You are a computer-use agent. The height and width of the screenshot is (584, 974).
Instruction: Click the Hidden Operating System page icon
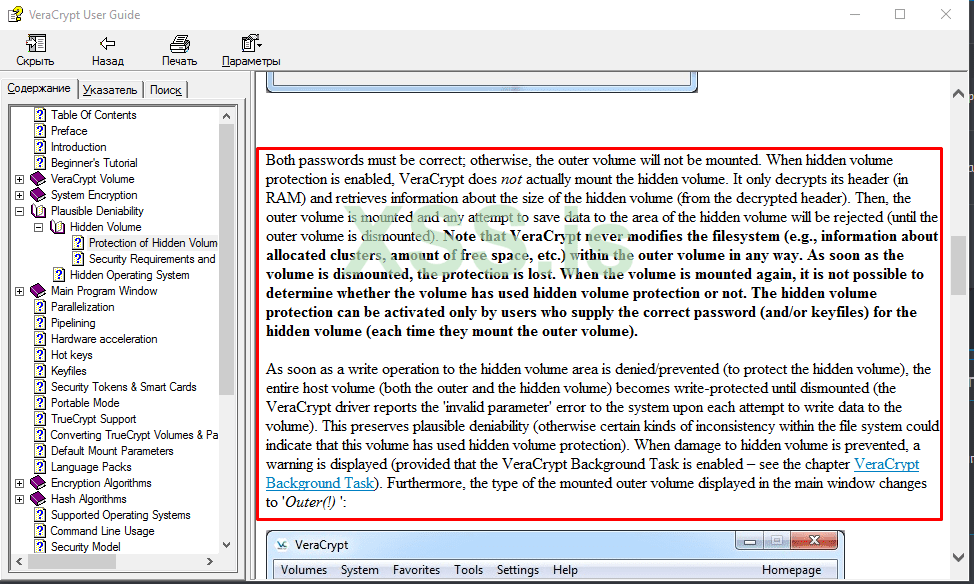pos(59,275)
